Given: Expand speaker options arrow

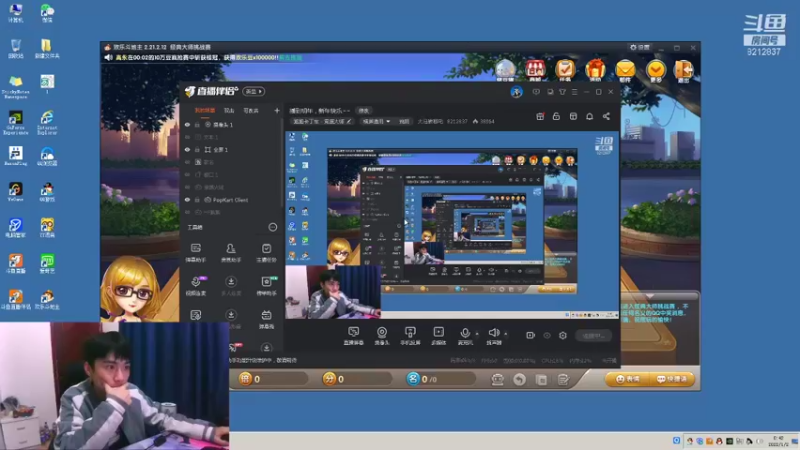Looking at the screenshot, I should coord(506,334).
